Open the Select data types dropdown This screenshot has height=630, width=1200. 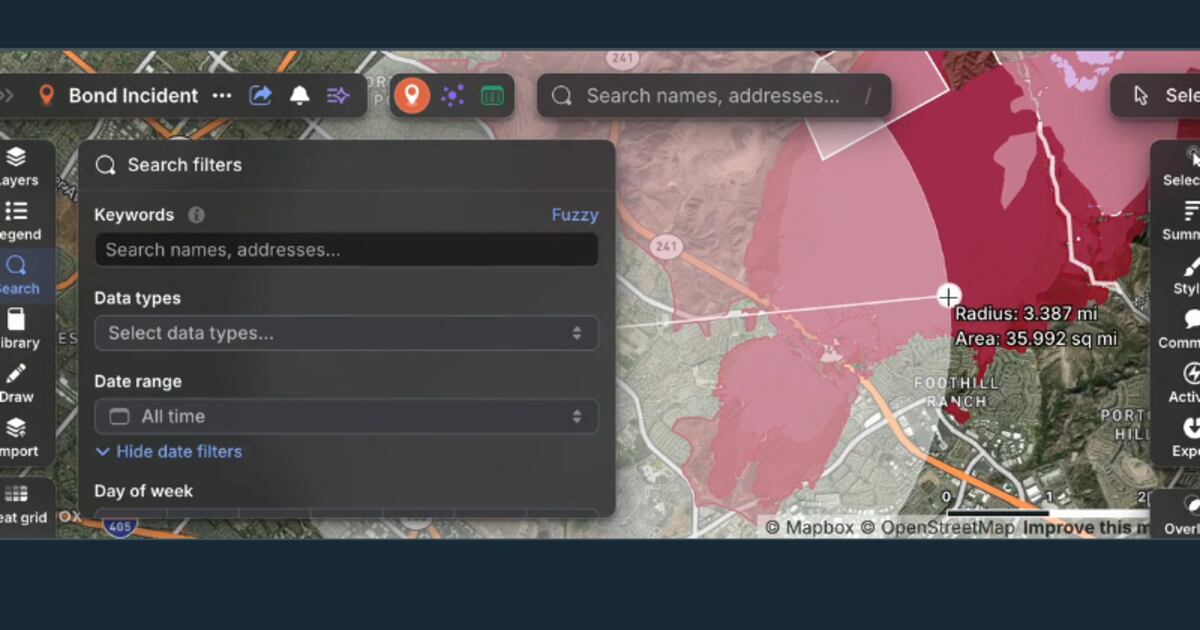click(346, 333)
